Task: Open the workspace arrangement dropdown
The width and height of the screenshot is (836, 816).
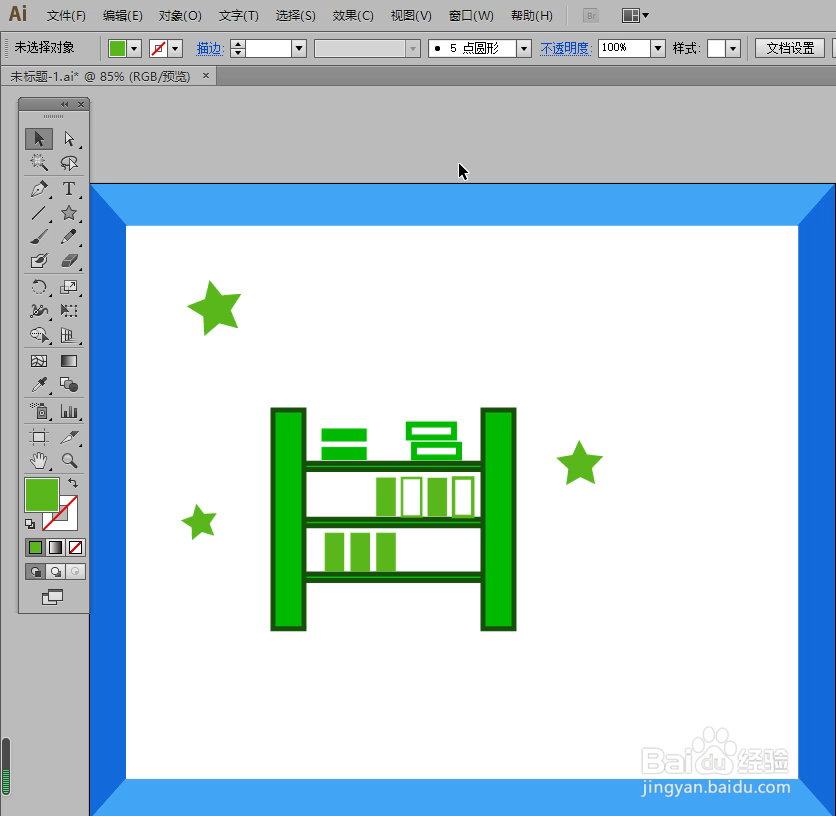Action: [x=635, y=15]
